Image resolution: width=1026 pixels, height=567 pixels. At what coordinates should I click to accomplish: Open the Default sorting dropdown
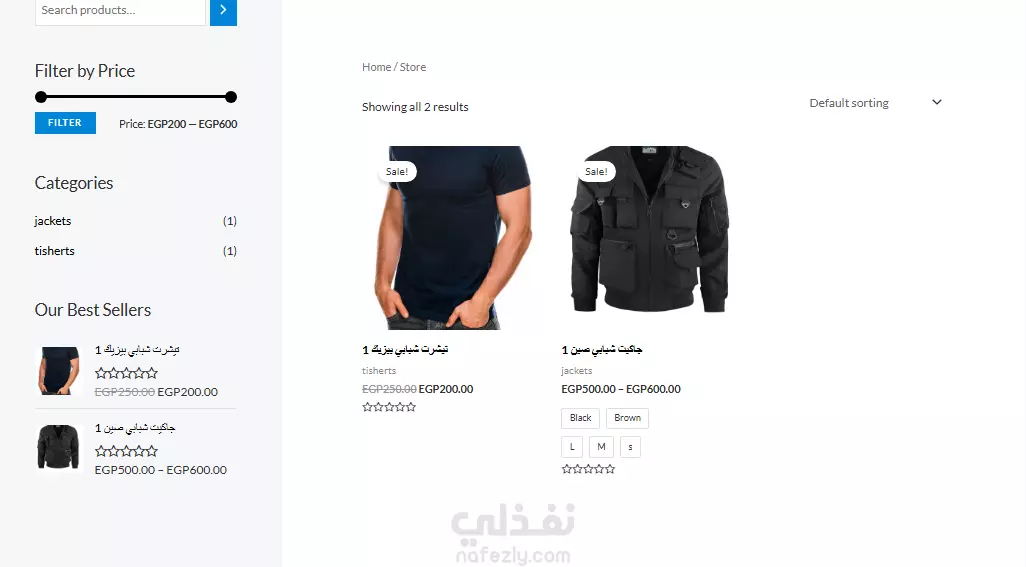(x=876, y=103)
